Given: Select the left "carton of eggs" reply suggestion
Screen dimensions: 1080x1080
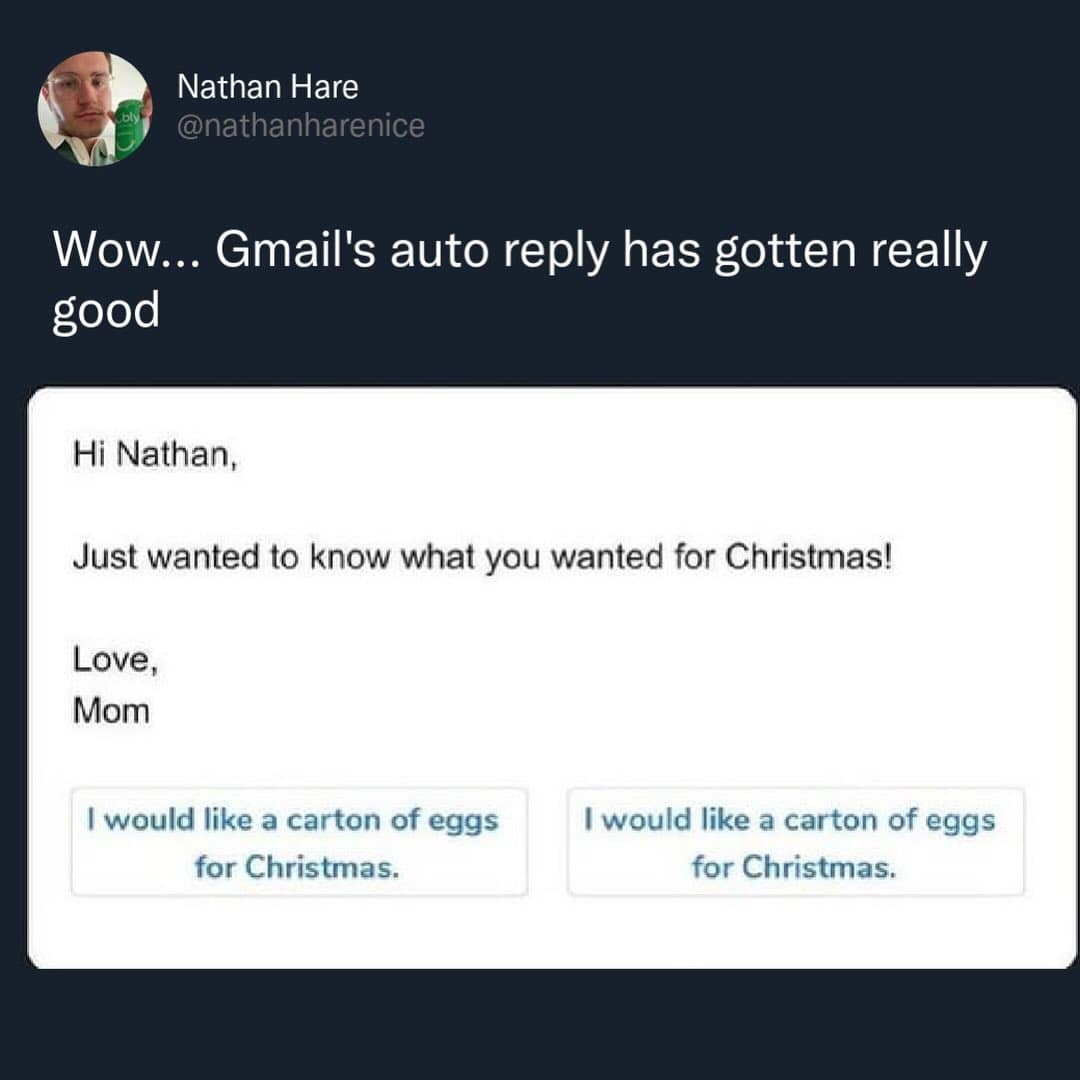Looking at the screenshot, I should [298, 842].
